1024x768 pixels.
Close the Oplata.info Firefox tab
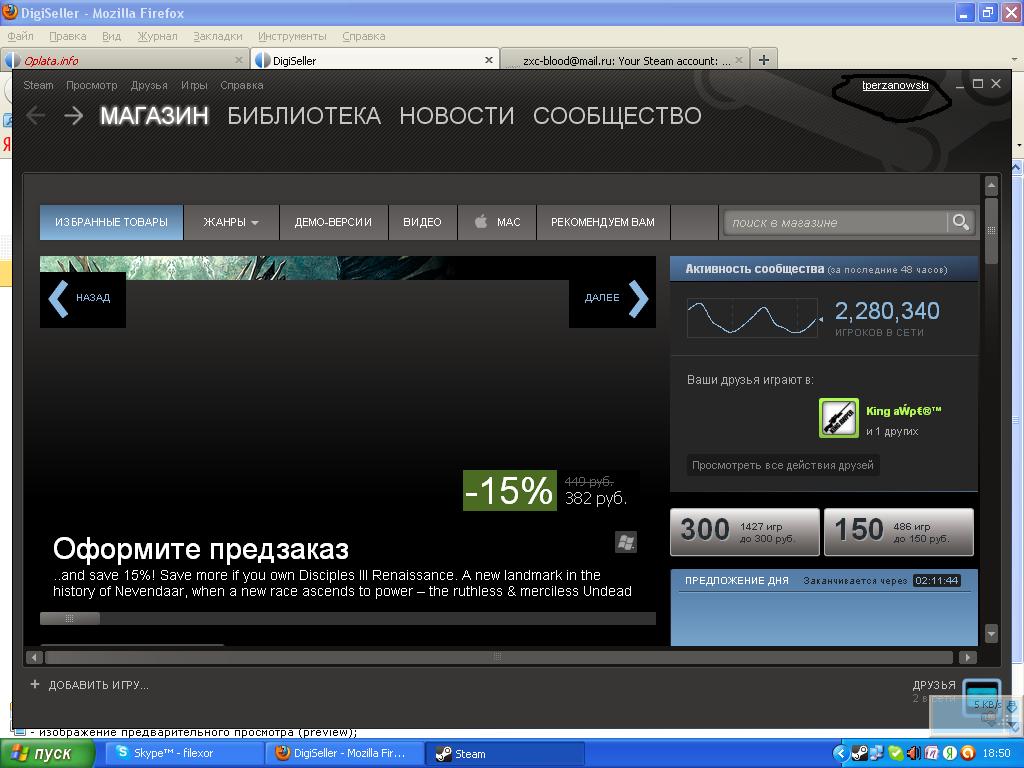click(238, 60)
